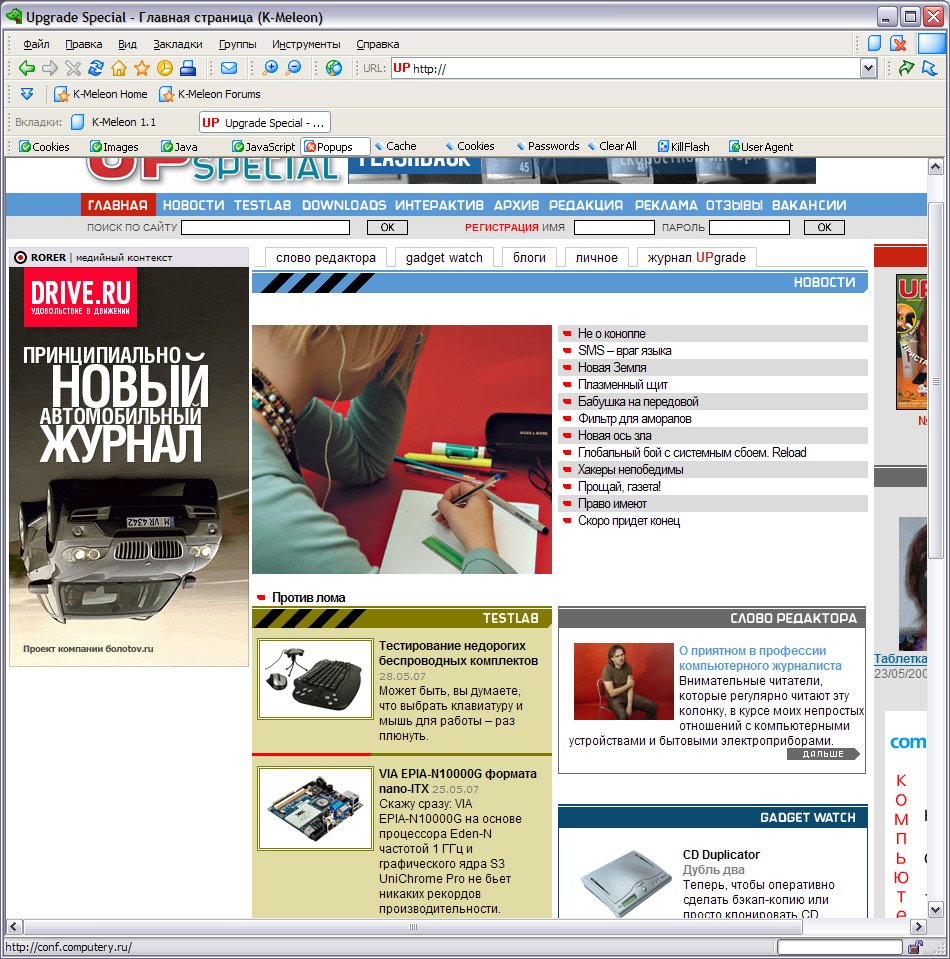Go to TESTLAB in the site navigation
This screenshot has height=959, width=950.
point(262,205)
